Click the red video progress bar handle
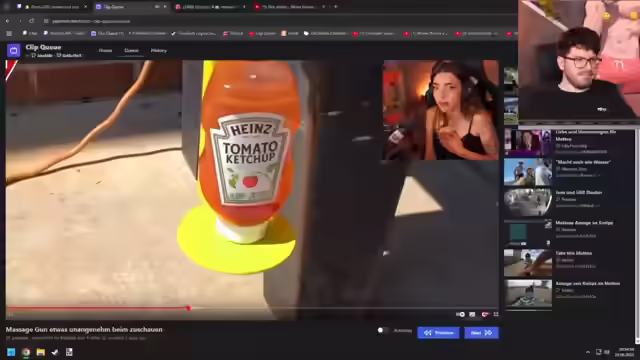640x360 pixels. (x=189, y=308)
